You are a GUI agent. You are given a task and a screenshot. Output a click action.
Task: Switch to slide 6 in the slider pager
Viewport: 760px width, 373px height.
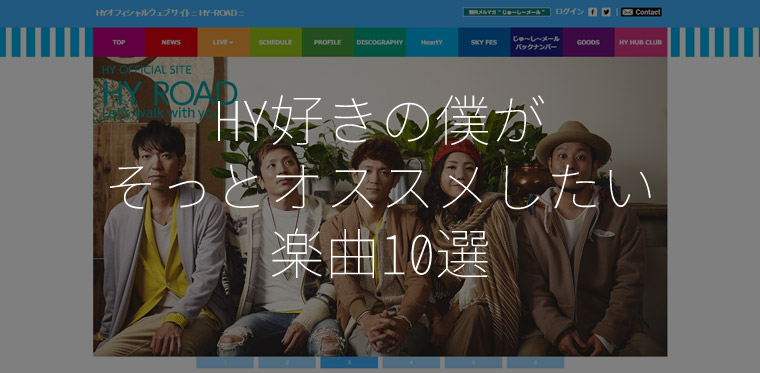(535, 363)
